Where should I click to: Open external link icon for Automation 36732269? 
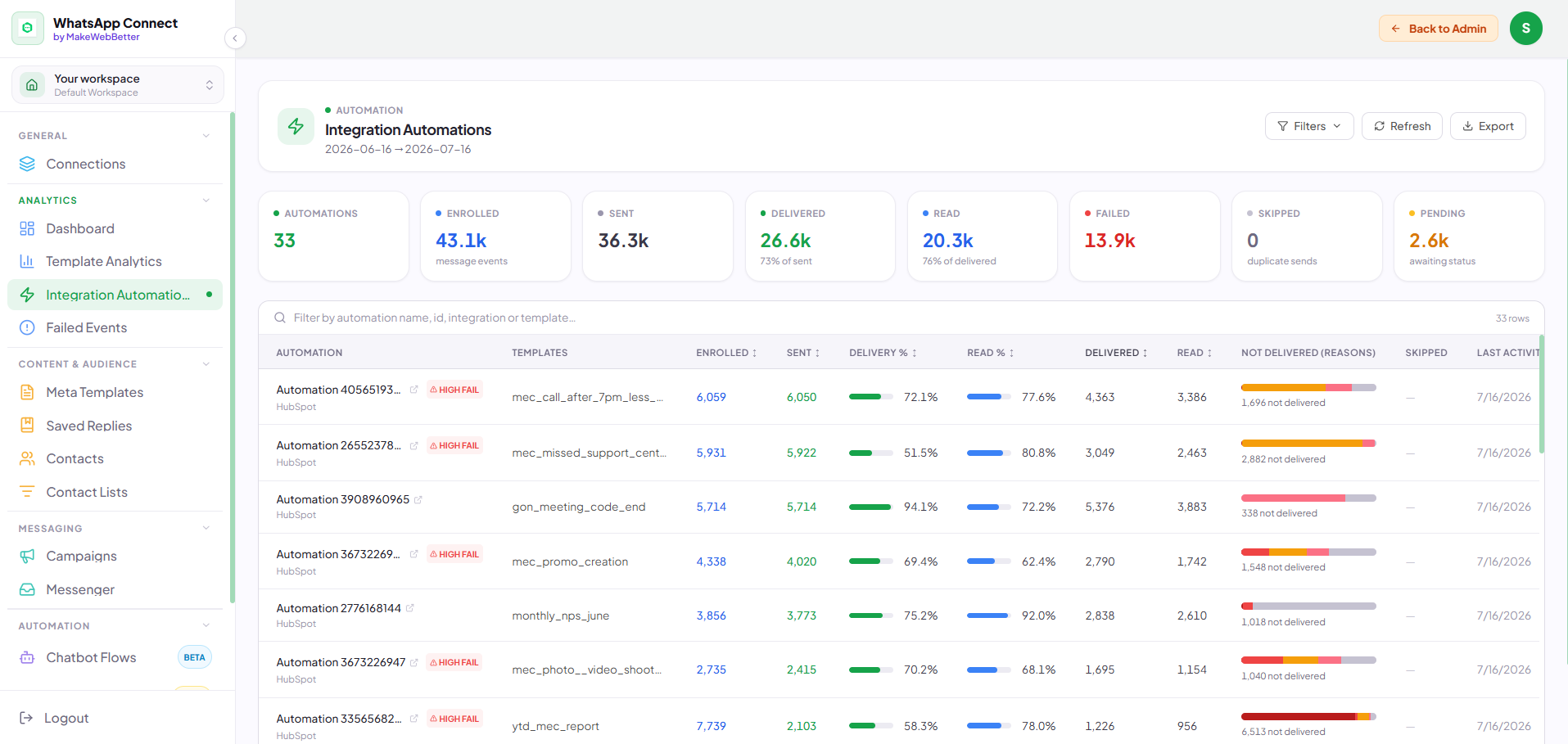(x=414, y=554)
